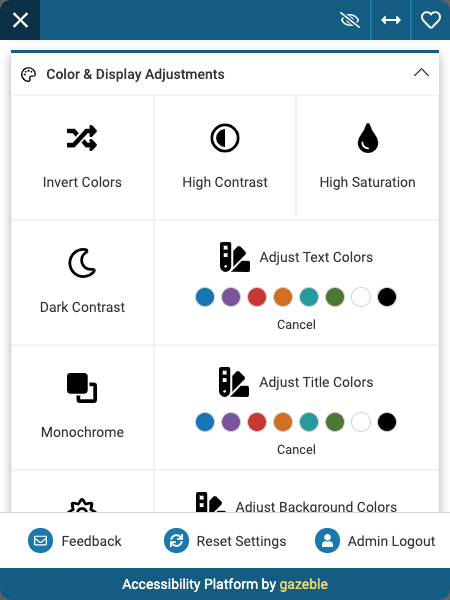Viewport: 450px width, 600px height.
Task: Click Reset Settings refresh icon
Action: pyautogui.click(x=176, y=541)
